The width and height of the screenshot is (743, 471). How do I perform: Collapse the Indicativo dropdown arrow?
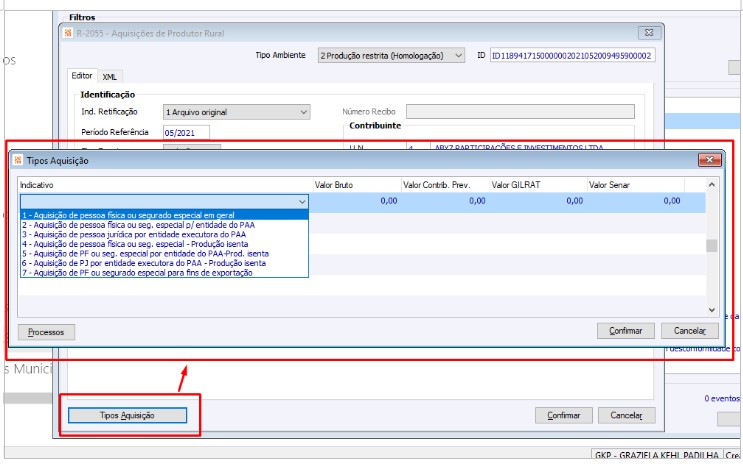(302, 202)
